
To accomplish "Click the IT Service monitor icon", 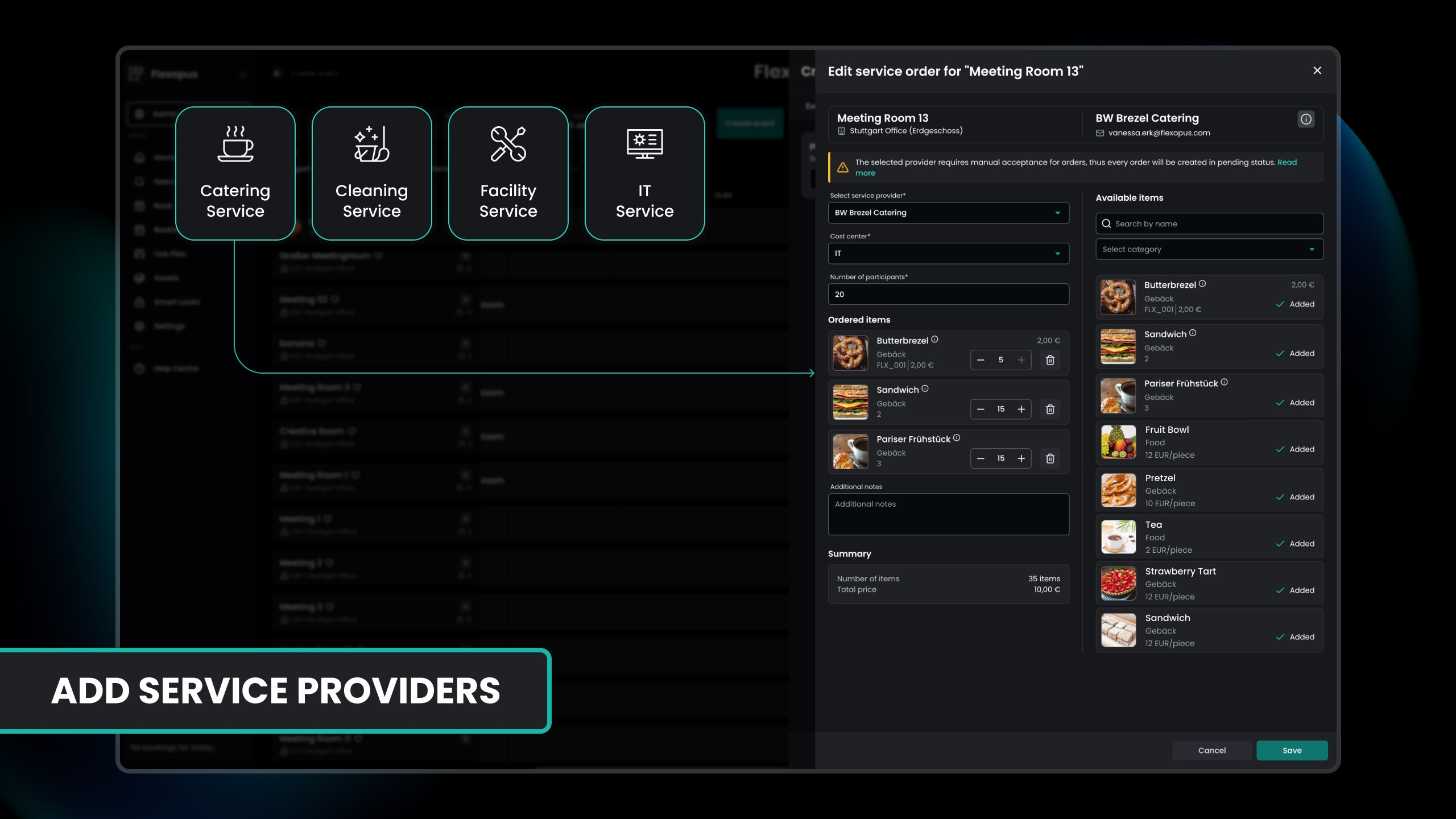I will (x=644, y=144).
